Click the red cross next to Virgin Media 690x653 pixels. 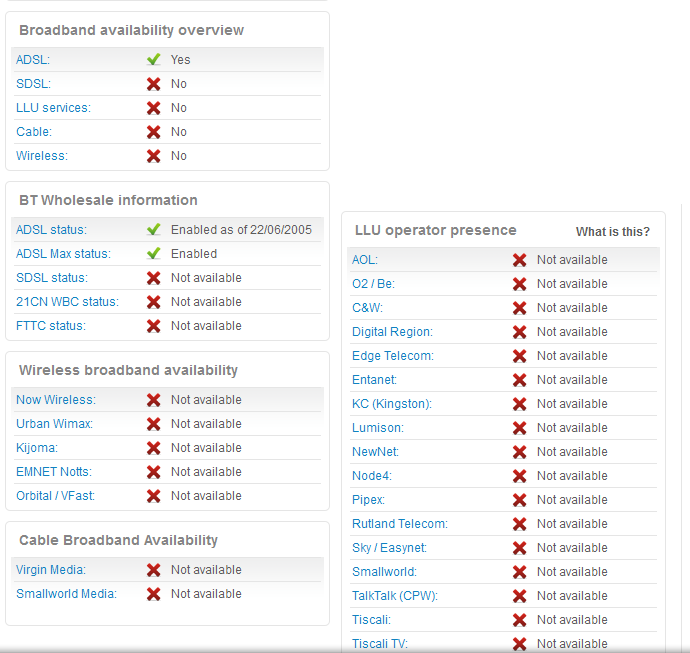click(154, 570)
